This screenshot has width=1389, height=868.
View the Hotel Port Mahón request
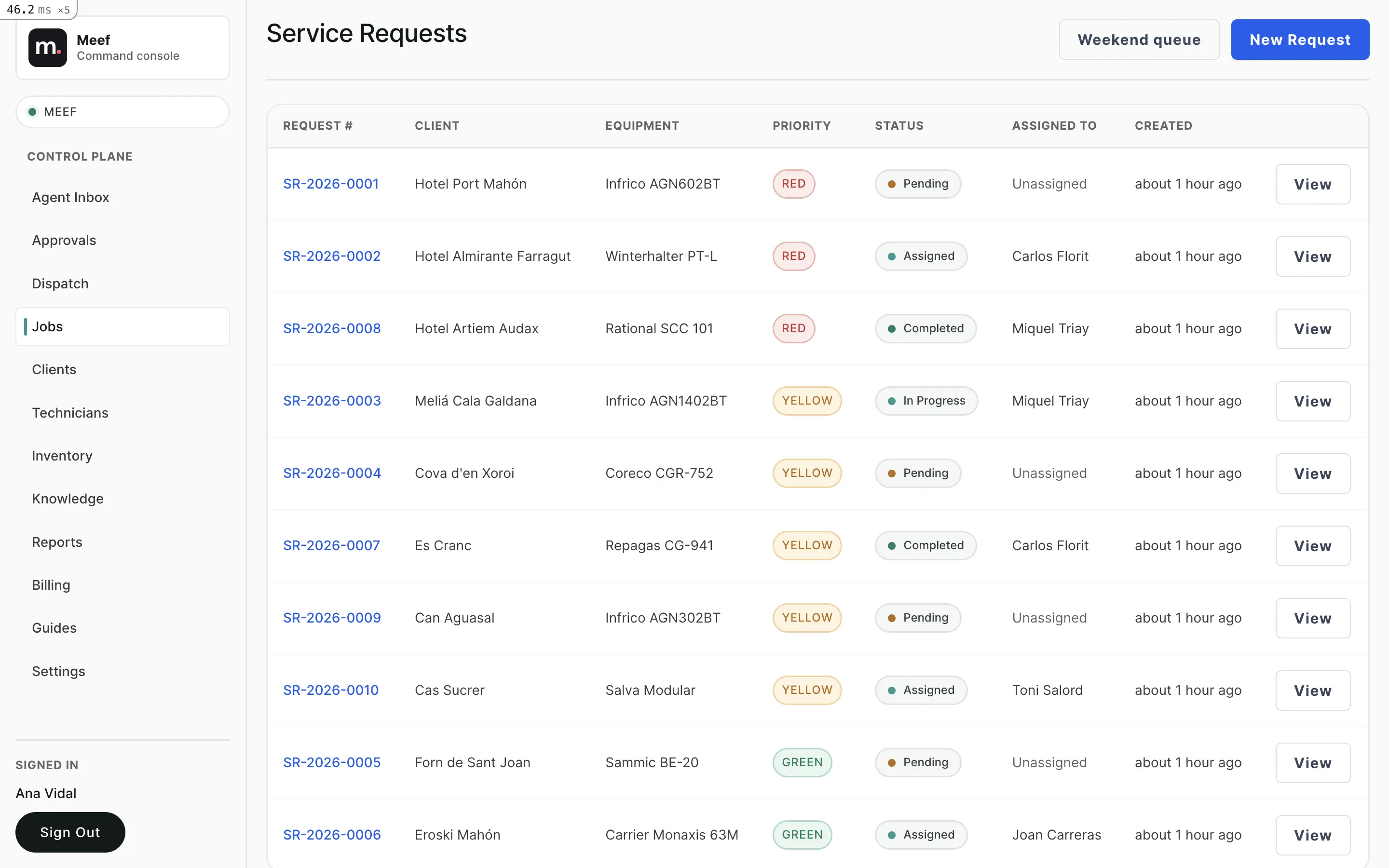(1313, 184)
